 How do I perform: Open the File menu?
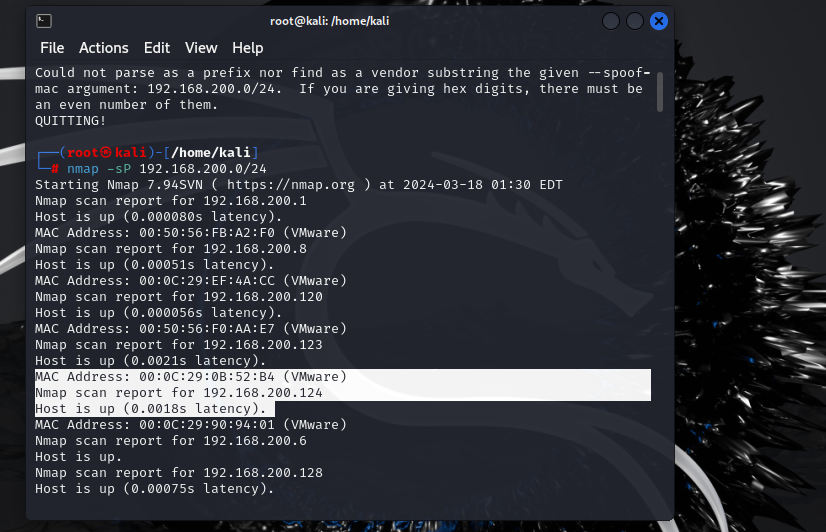[x=52, y=48]
